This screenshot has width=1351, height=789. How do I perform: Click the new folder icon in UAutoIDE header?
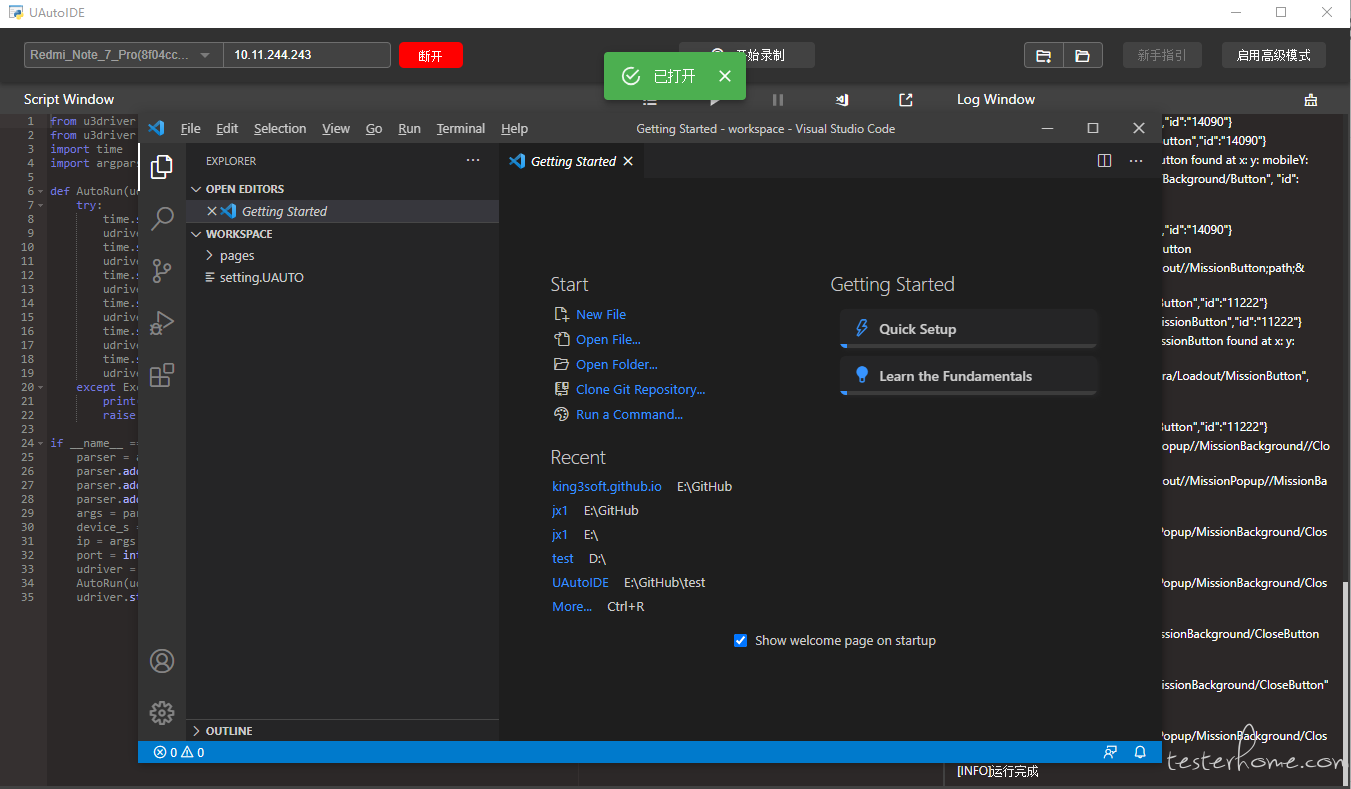(x=1043, y=55)
